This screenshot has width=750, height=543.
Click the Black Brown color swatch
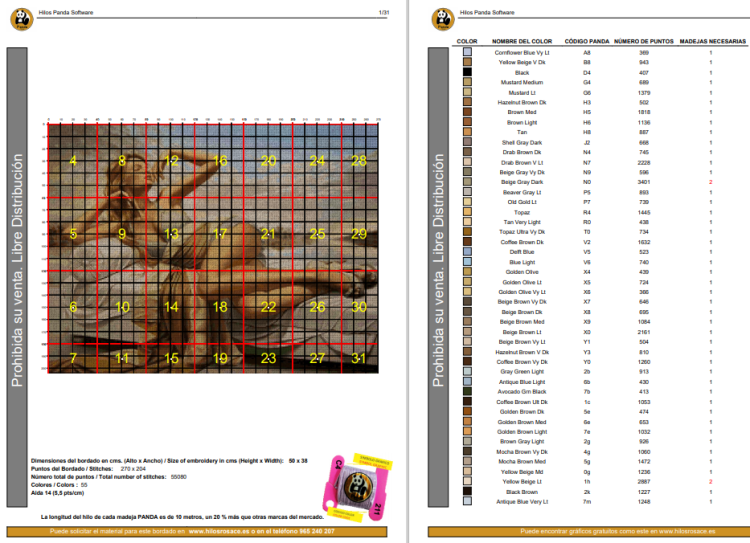point(467,491)
